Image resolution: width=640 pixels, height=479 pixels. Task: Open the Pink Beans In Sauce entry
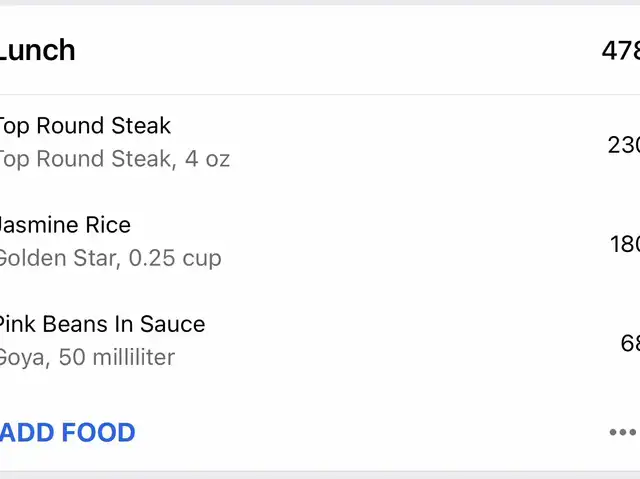click(x=100, y=324)
